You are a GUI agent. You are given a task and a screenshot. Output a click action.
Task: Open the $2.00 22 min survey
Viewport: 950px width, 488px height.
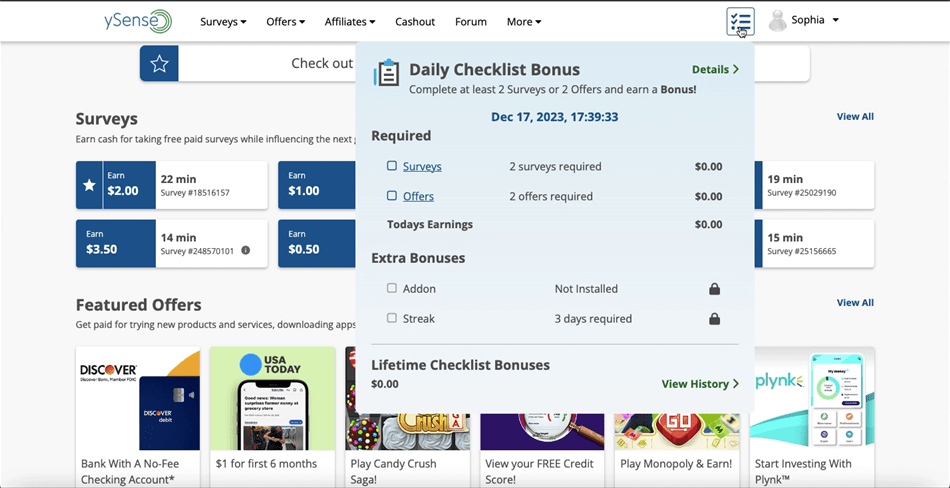coord(171,185)
